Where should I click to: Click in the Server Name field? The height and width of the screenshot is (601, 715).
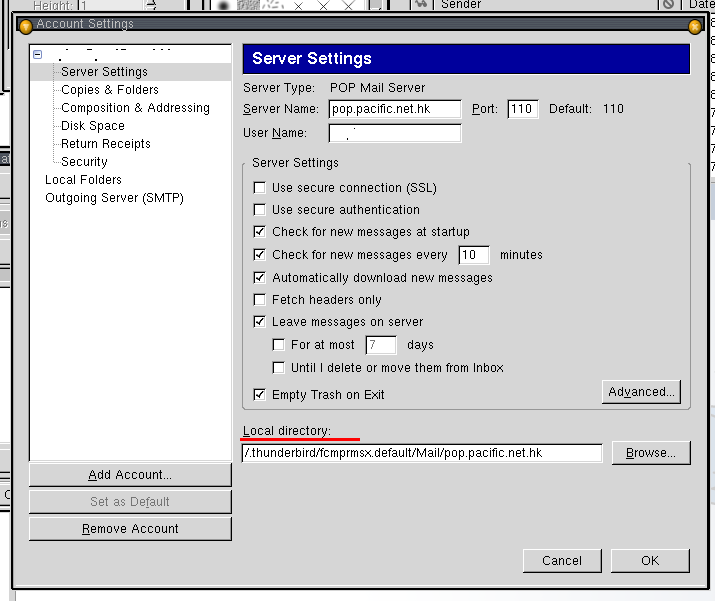[395, 109]
